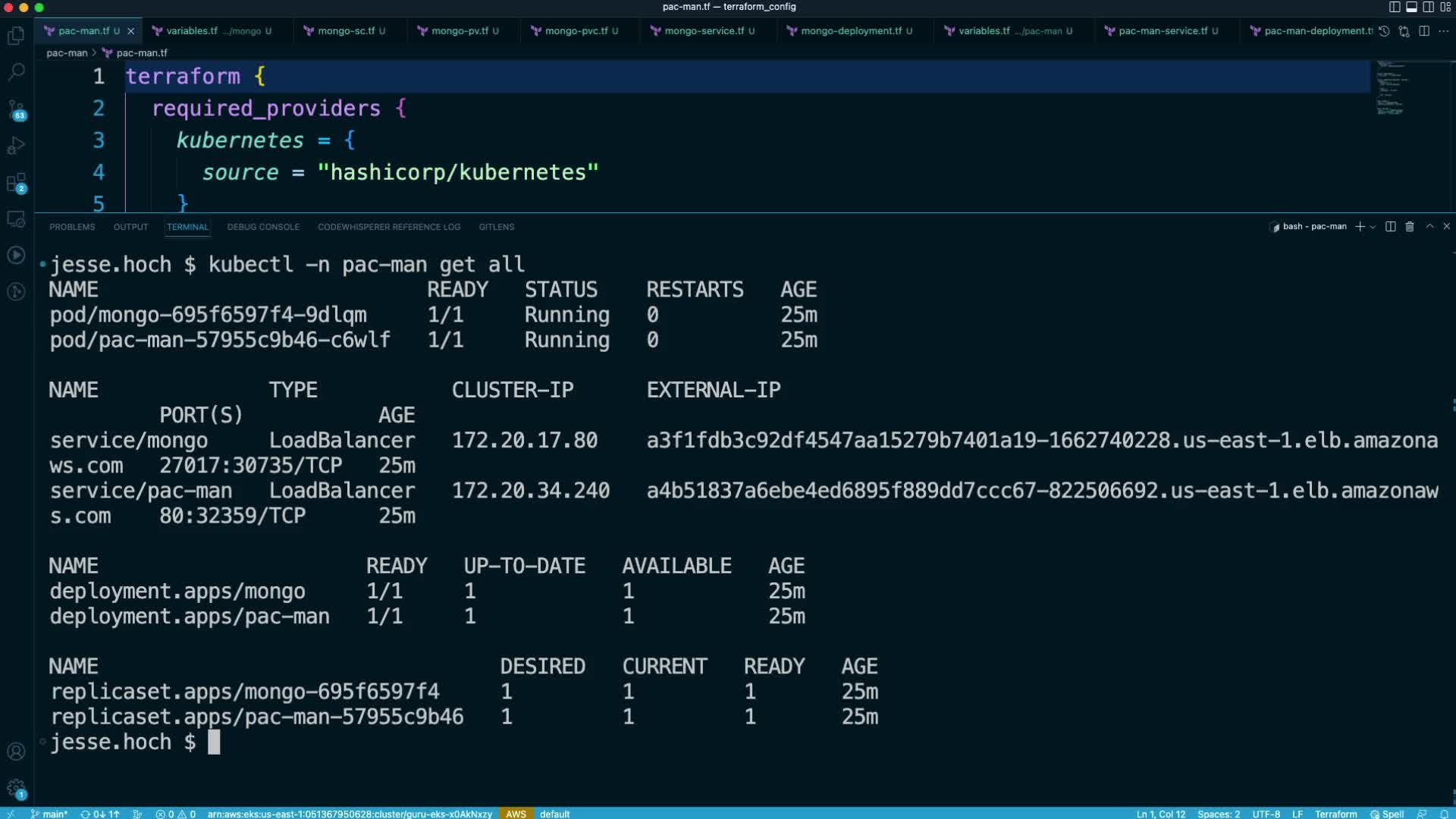Screen dimensions: 1456x819
Task: Kill terminal with the trash icon
Action: pyautogui.click(x=1410, y=227)
